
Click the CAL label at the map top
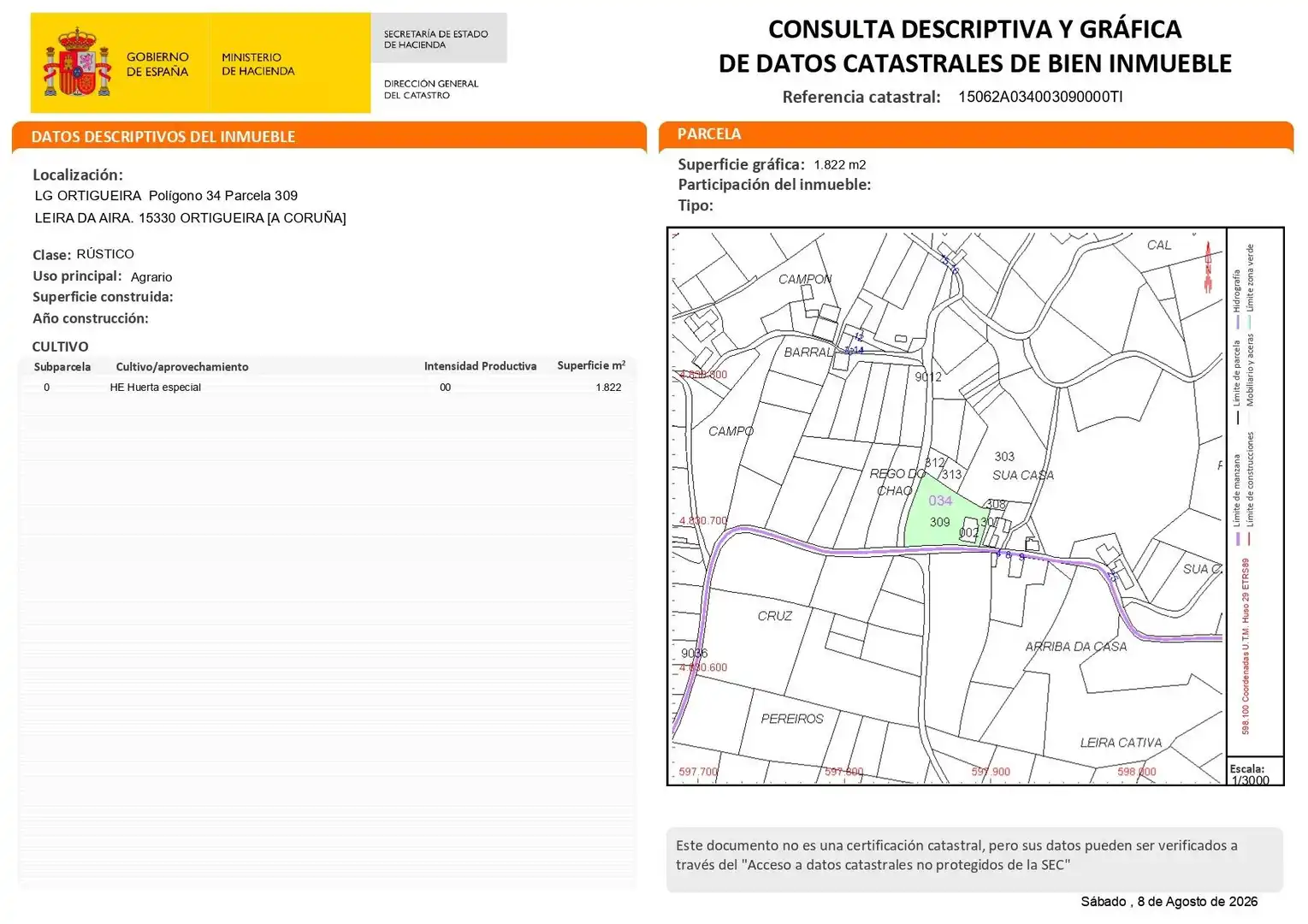1159,245
